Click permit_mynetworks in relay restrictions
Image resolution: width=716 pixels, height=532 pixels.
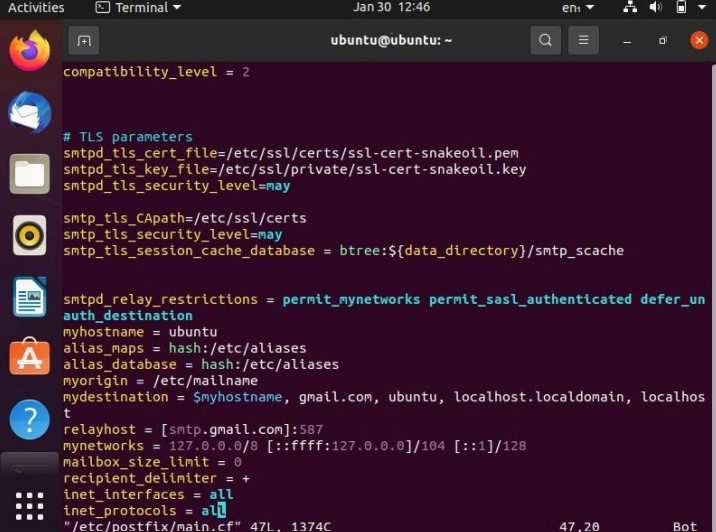pyautogui.click(x=351, y=300)
